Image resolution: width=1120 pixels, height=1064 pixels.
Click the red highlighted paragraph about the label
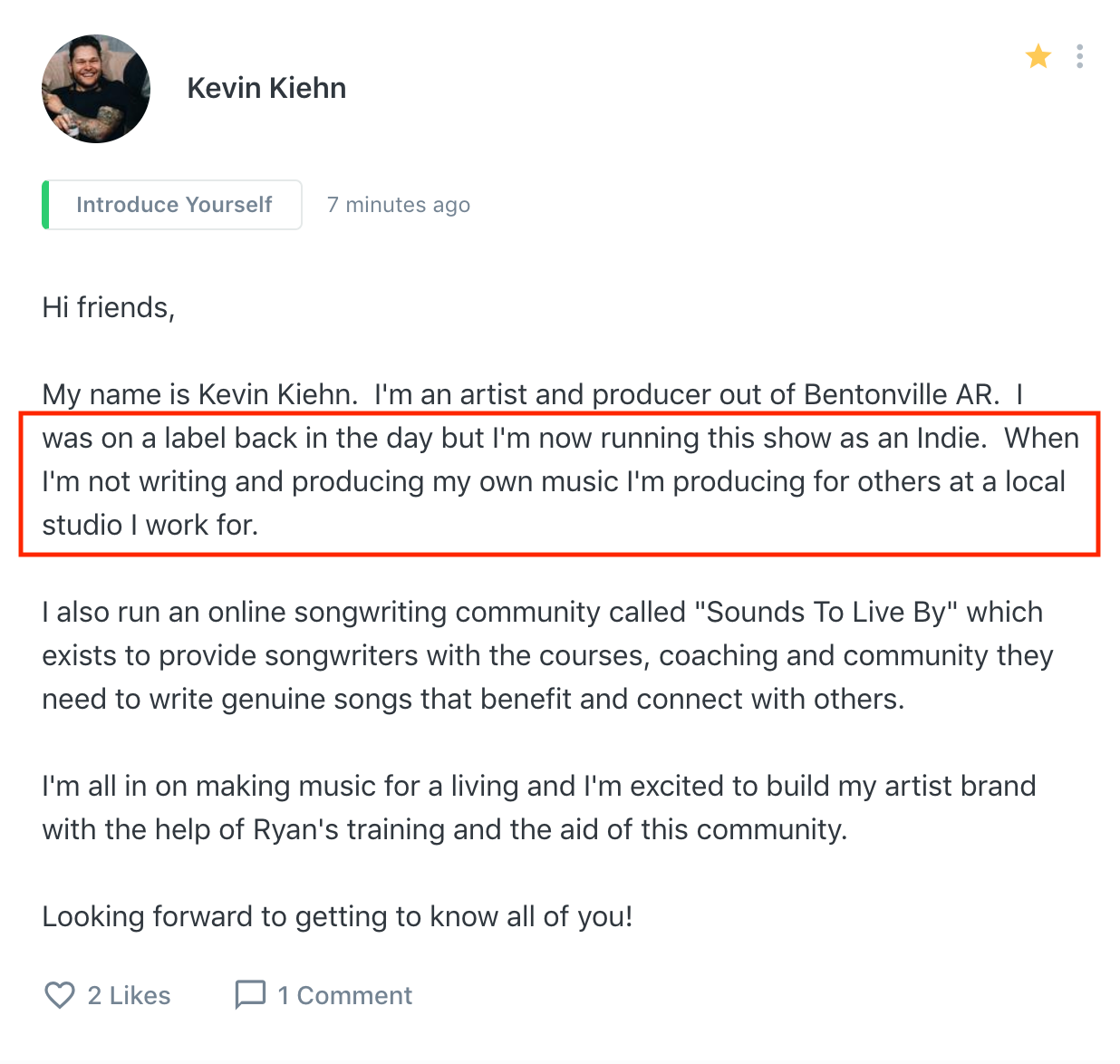(x=559, y=482)
